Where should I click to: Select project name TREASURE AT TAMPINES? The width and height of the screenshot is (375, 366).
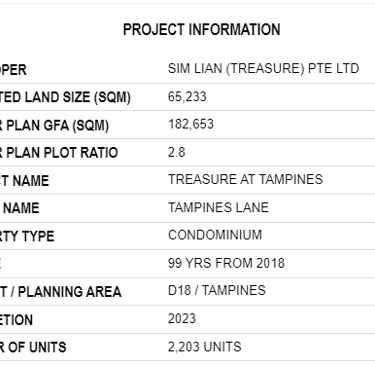(x=245, y=180)
